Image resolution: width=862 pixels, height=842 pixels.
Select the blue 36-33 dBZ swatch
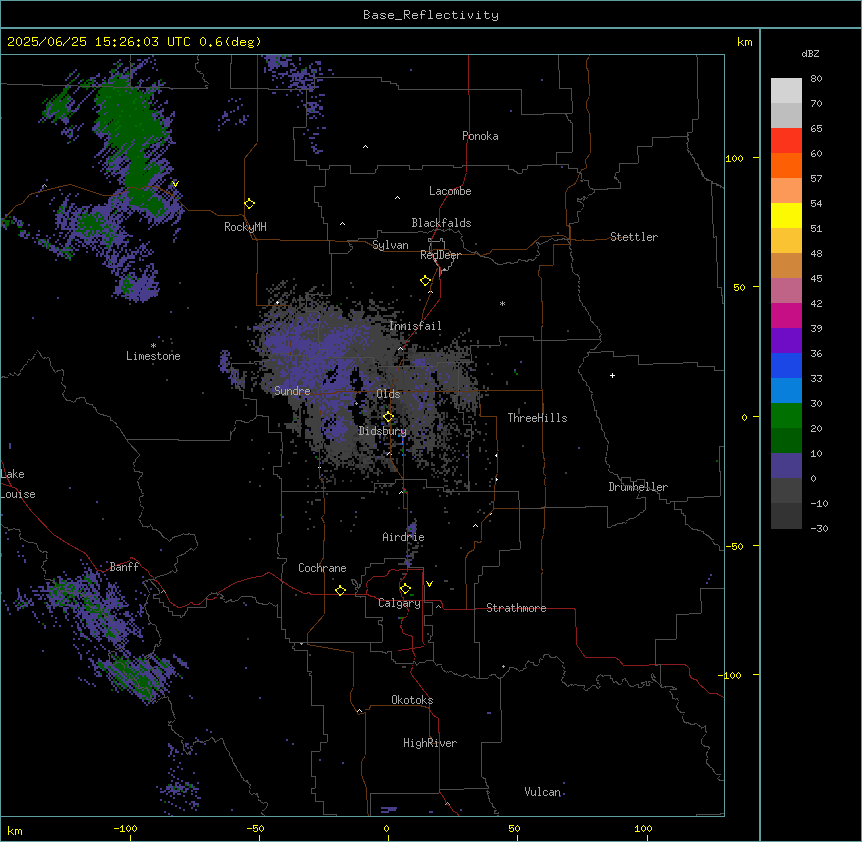tap(786, 365)
